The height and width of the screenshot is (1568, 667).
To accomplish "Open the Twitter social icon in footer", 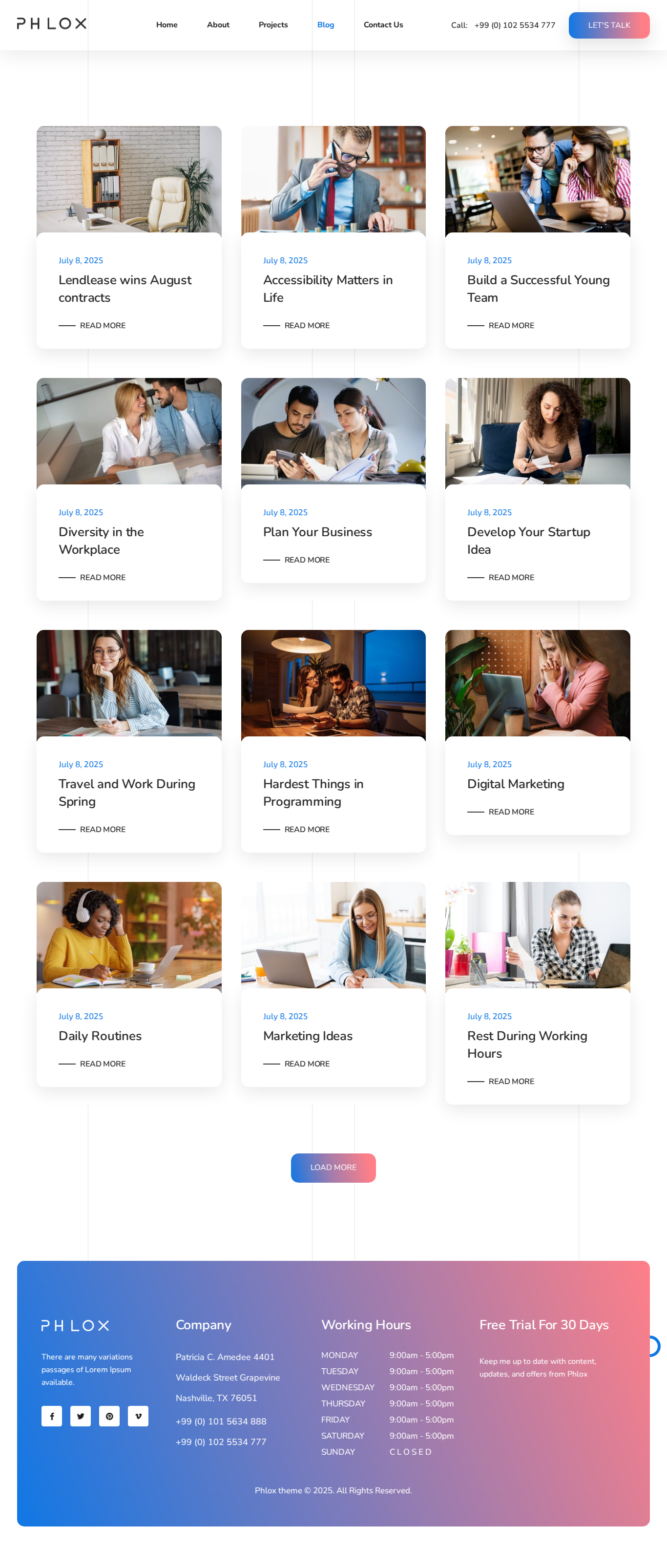I will 81,1416.
